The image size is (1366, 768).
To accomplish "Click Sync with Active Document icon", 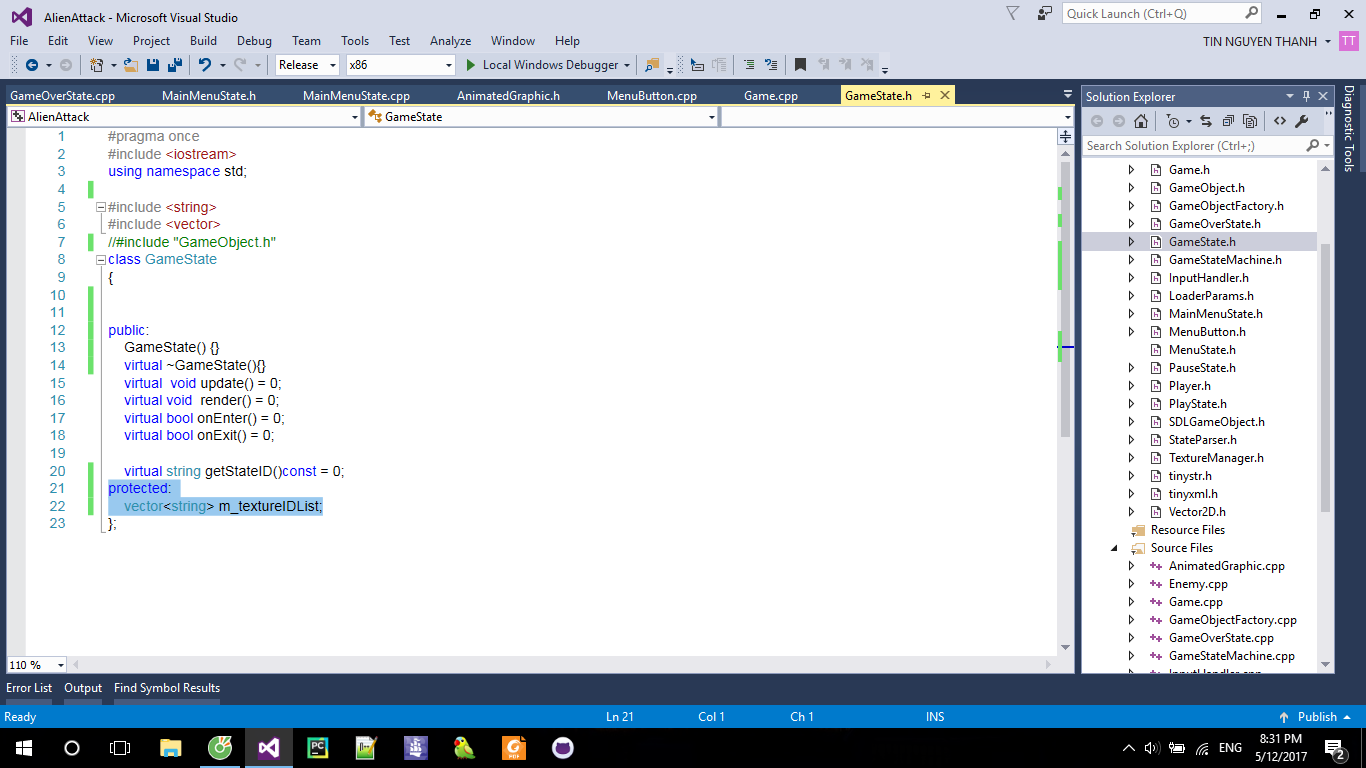I will (x=1206, y=121).
